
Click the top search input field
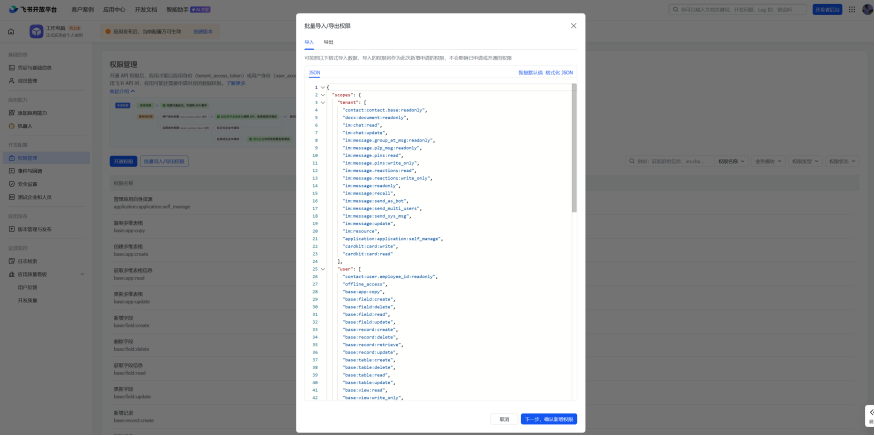pyautogui.click(x=738, y=9)
